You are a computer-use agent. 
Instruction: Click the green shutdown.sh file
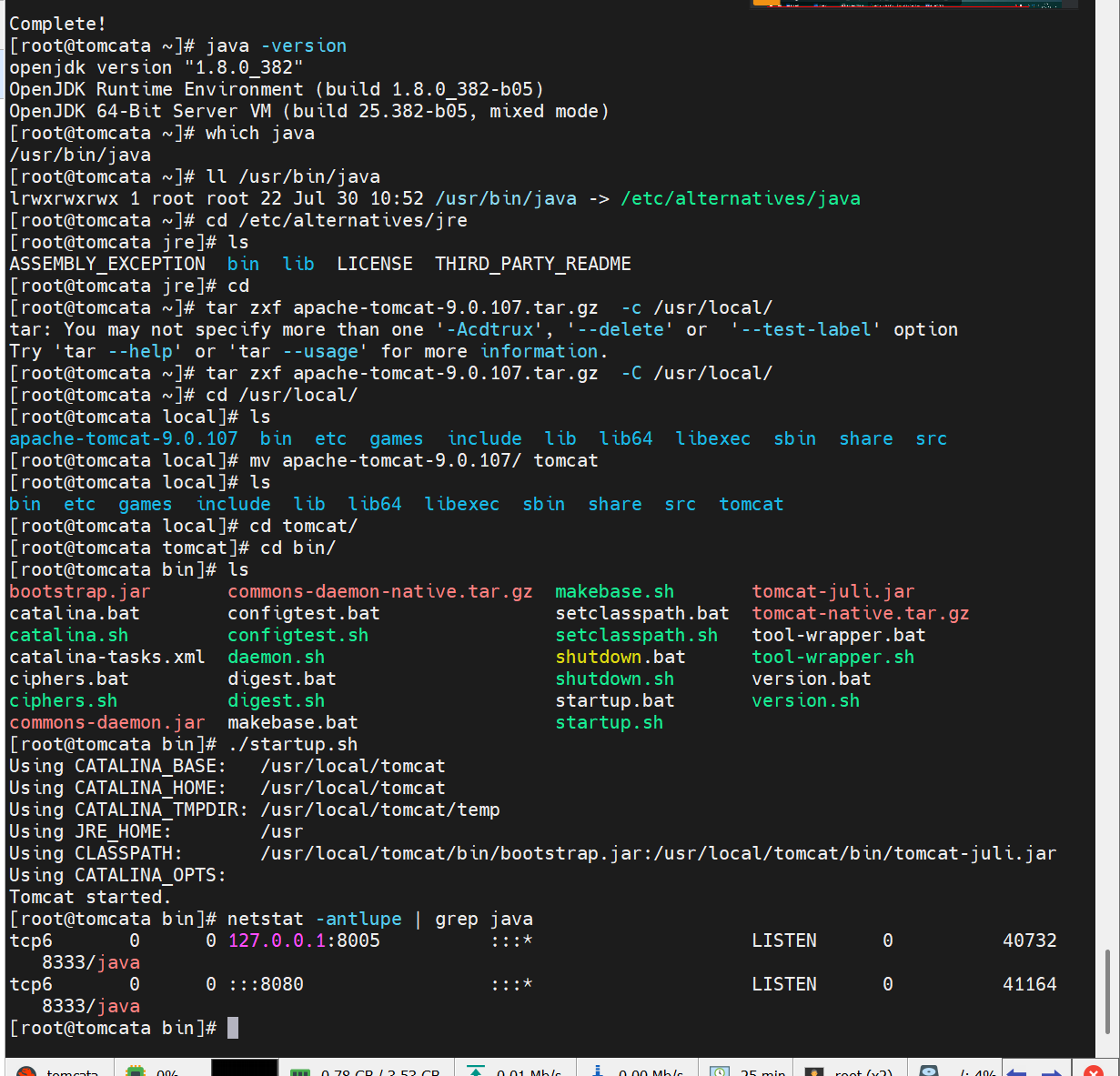615,679
